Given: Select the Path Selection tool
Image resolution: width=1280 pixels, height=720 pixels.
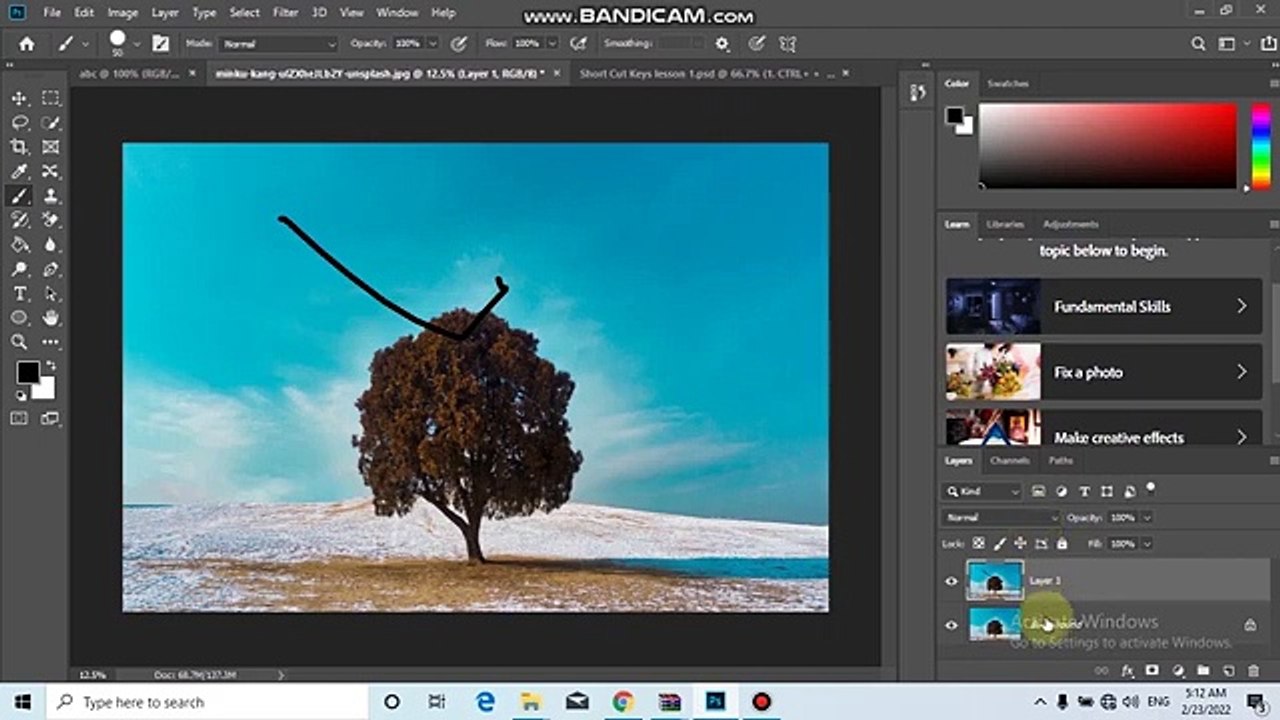Looking at the screenshot, I should (50, 294).
